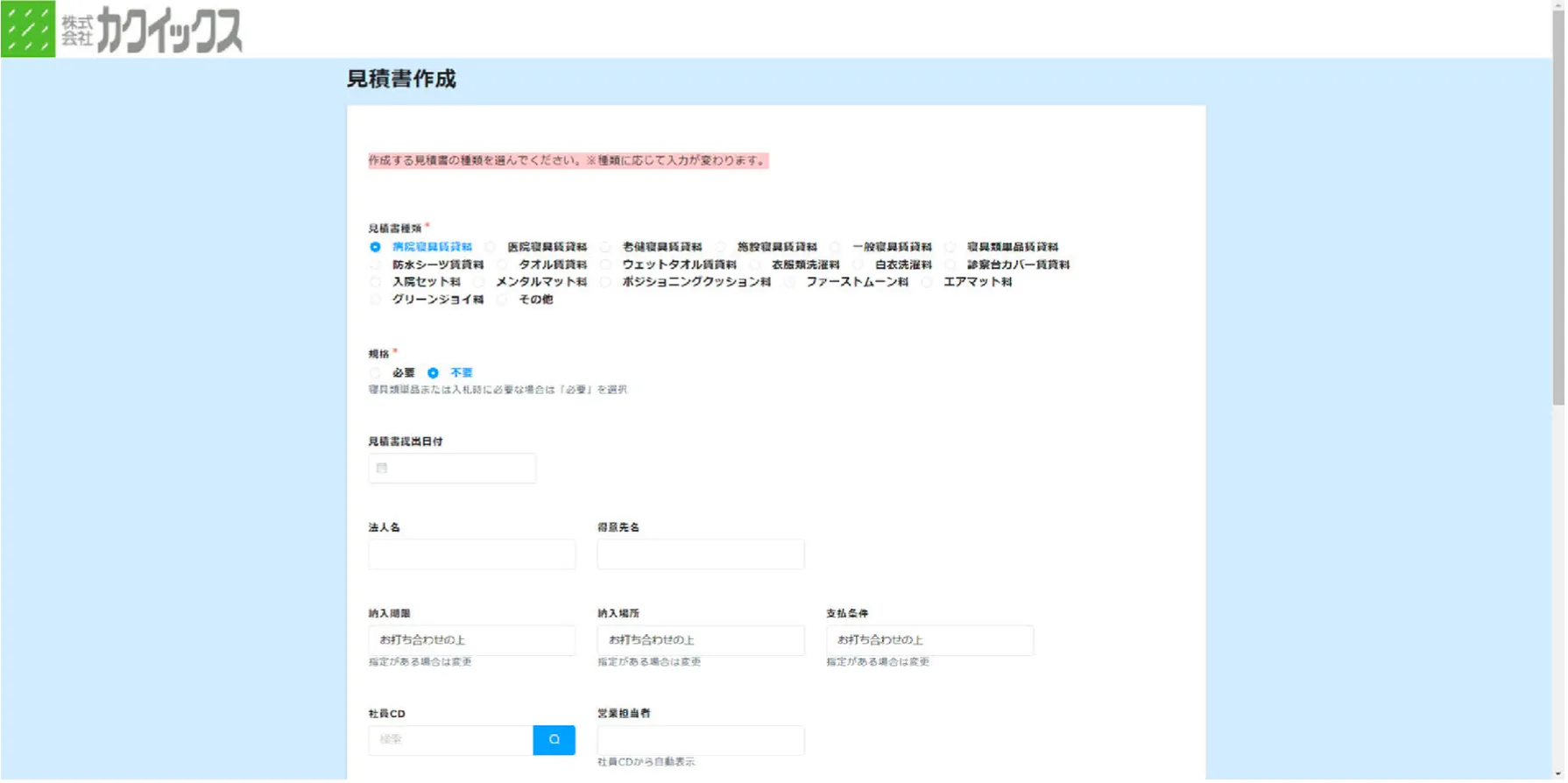
Task: Select 医院寝具賃貸料 radio option
Action: 491,247
